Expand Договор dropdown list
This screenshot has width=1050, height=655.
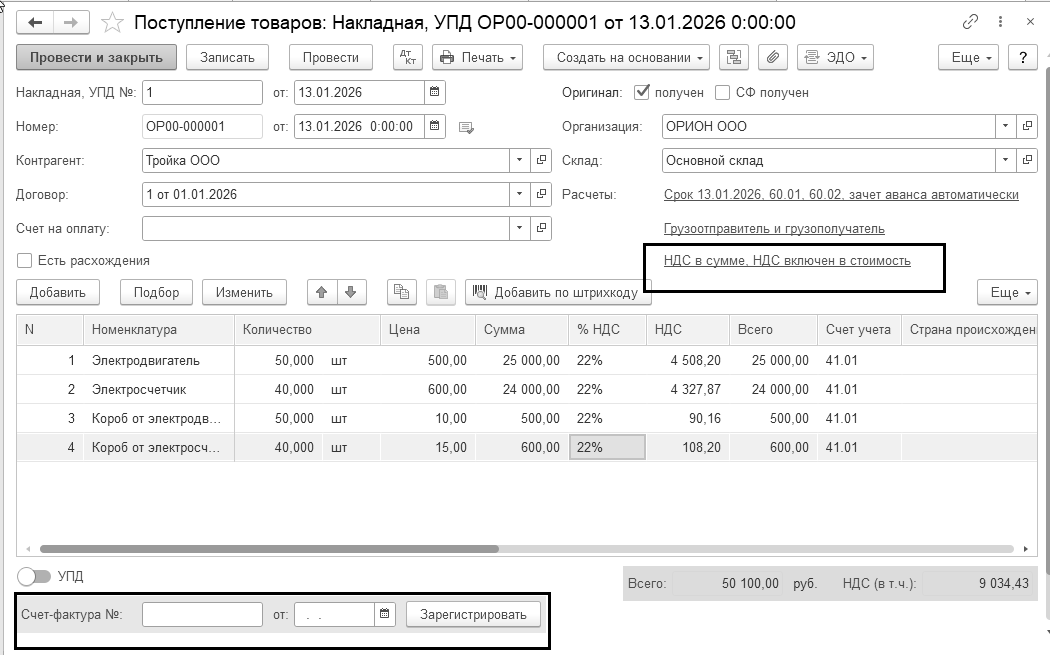coord(520,194)
